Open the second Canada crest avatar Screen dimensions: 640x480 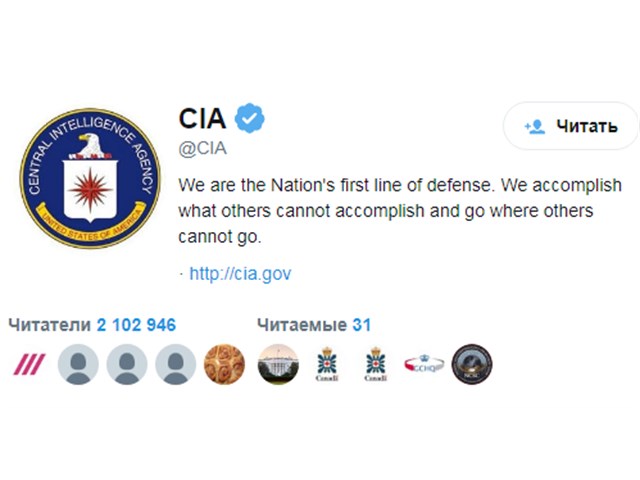(x=376, y=364)
